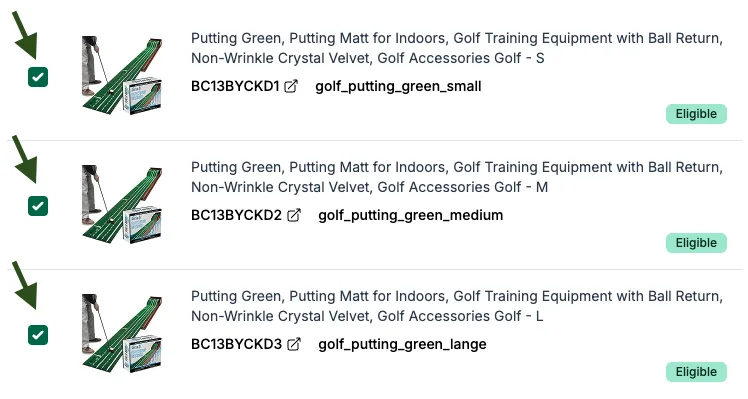Open the Putting Green title ending in L
Image resolution: width=748 pixels, height=399 pixels.
point(457,306)
